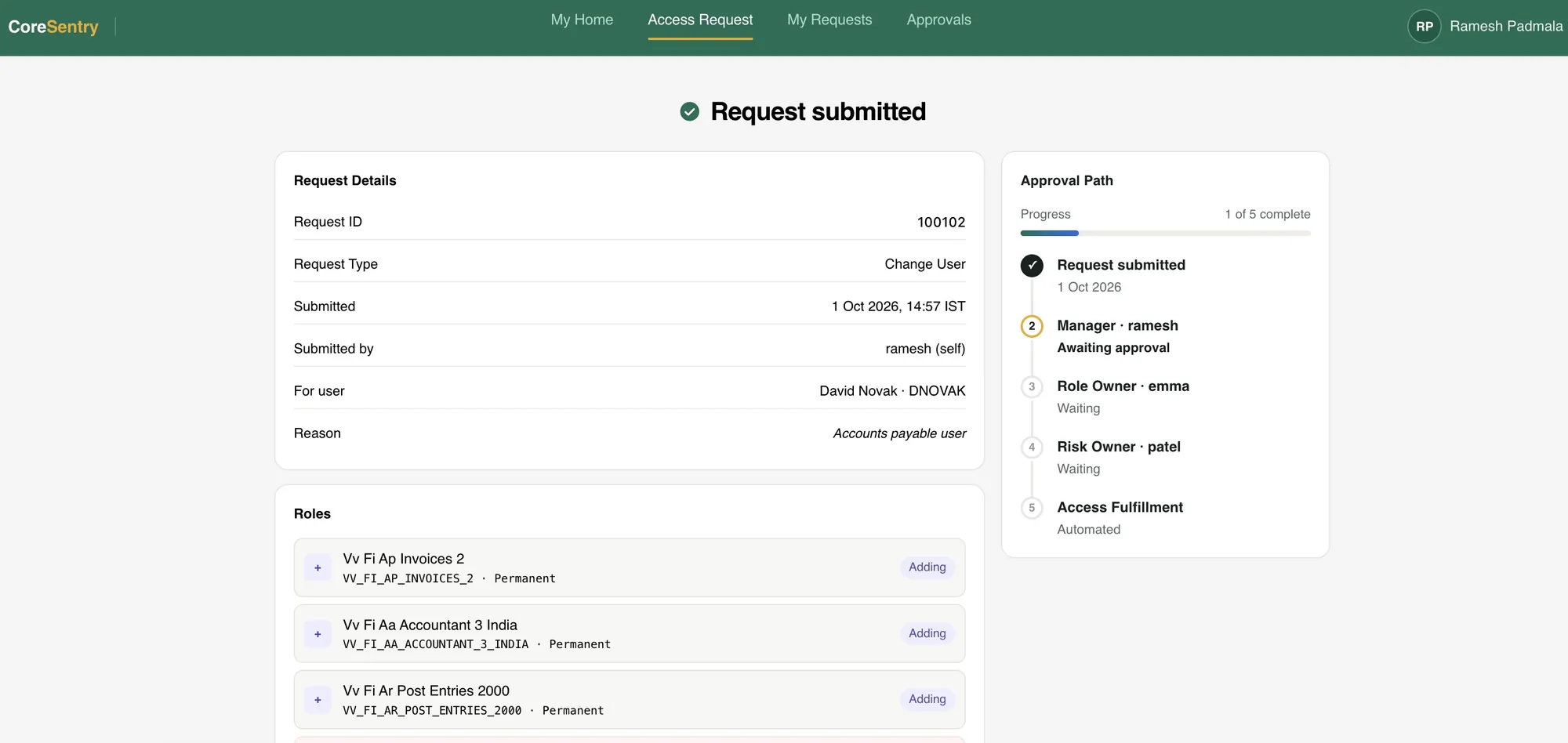Screen dimensions: 1568x743
Task: Click the Accounts payable user reason text
Action: tap(899, 433)
